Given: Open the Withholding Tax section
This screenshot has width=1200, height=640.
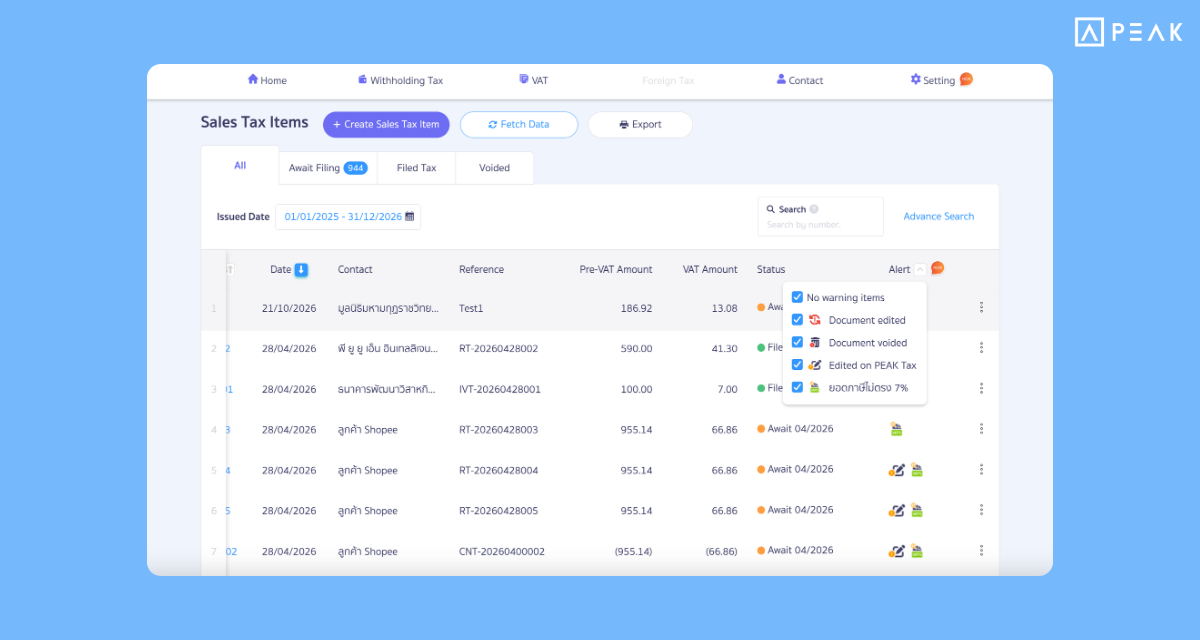Looking at the screenshot, I should (398, 79).
